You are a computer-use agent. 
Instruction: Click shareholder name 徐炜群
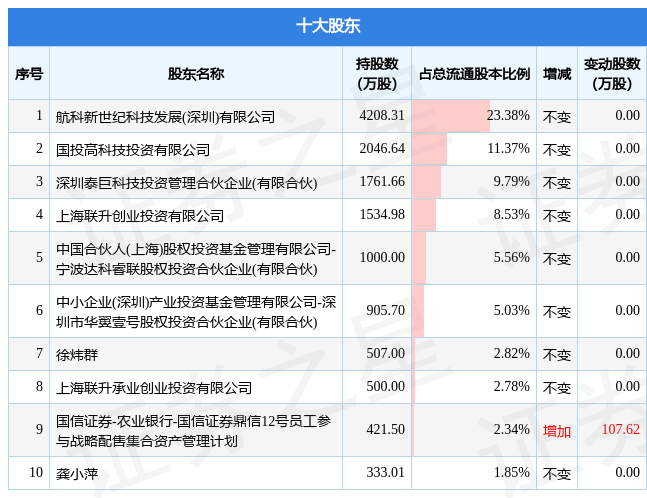(x=77, y=354)
